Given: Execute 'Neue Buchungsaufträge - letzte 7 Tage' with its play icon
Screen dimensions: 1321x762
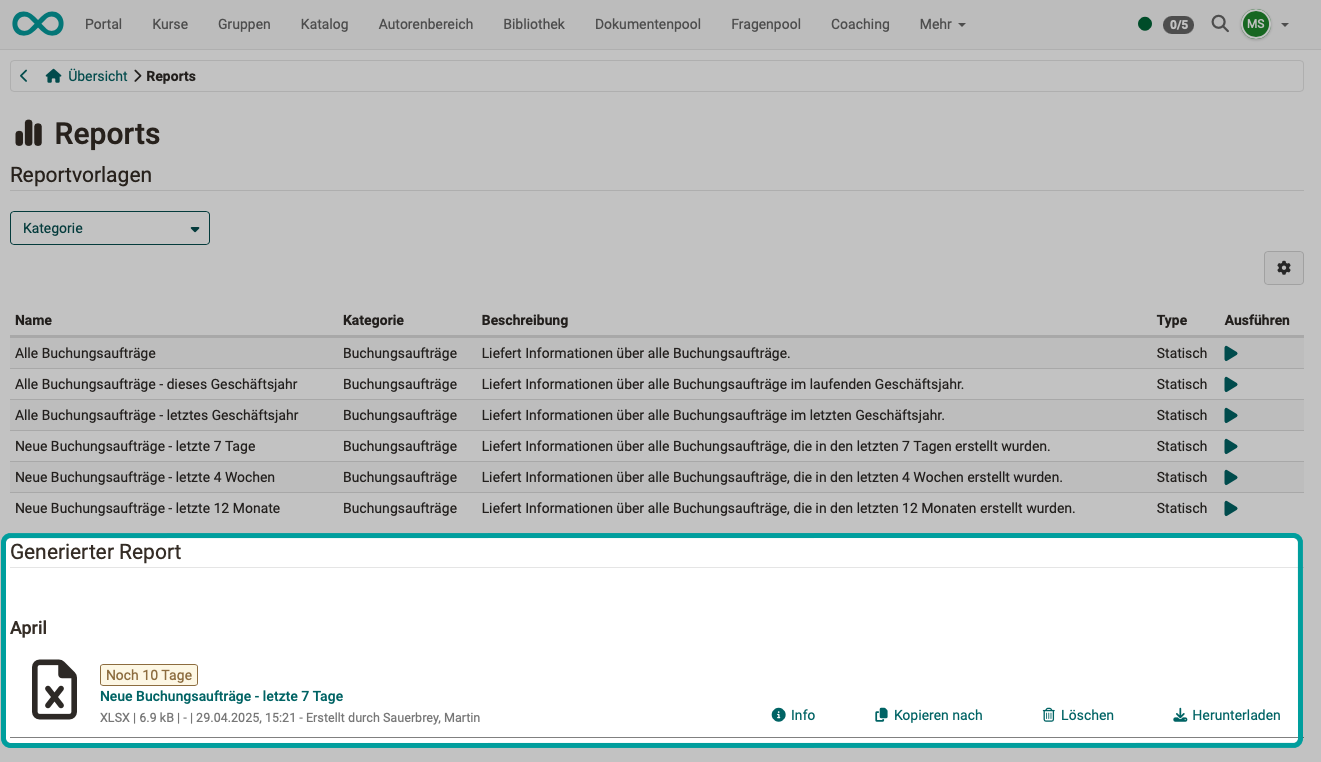Looking at the screenshot, I should pos(1231,446).
